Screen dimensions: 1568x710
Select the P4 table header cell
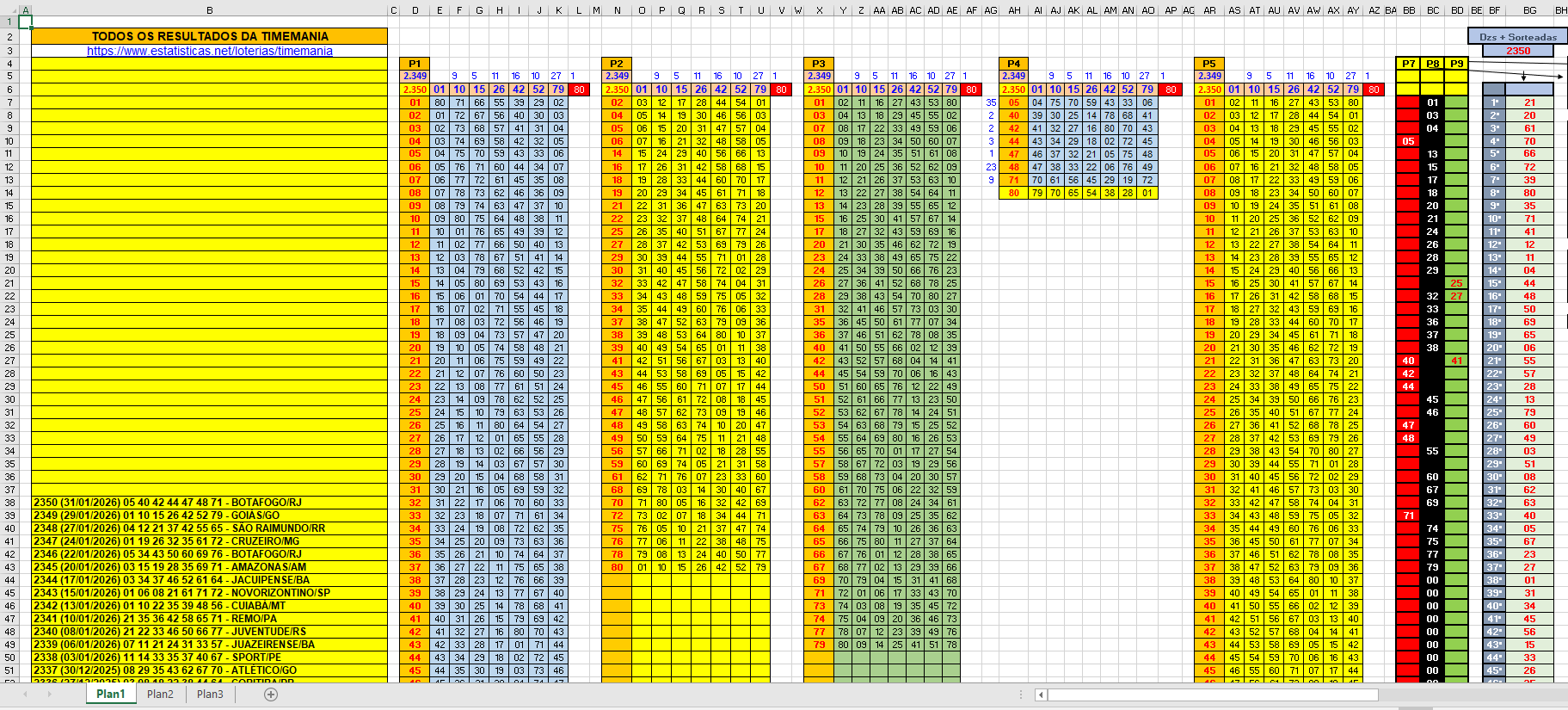tap(1014, 64)
